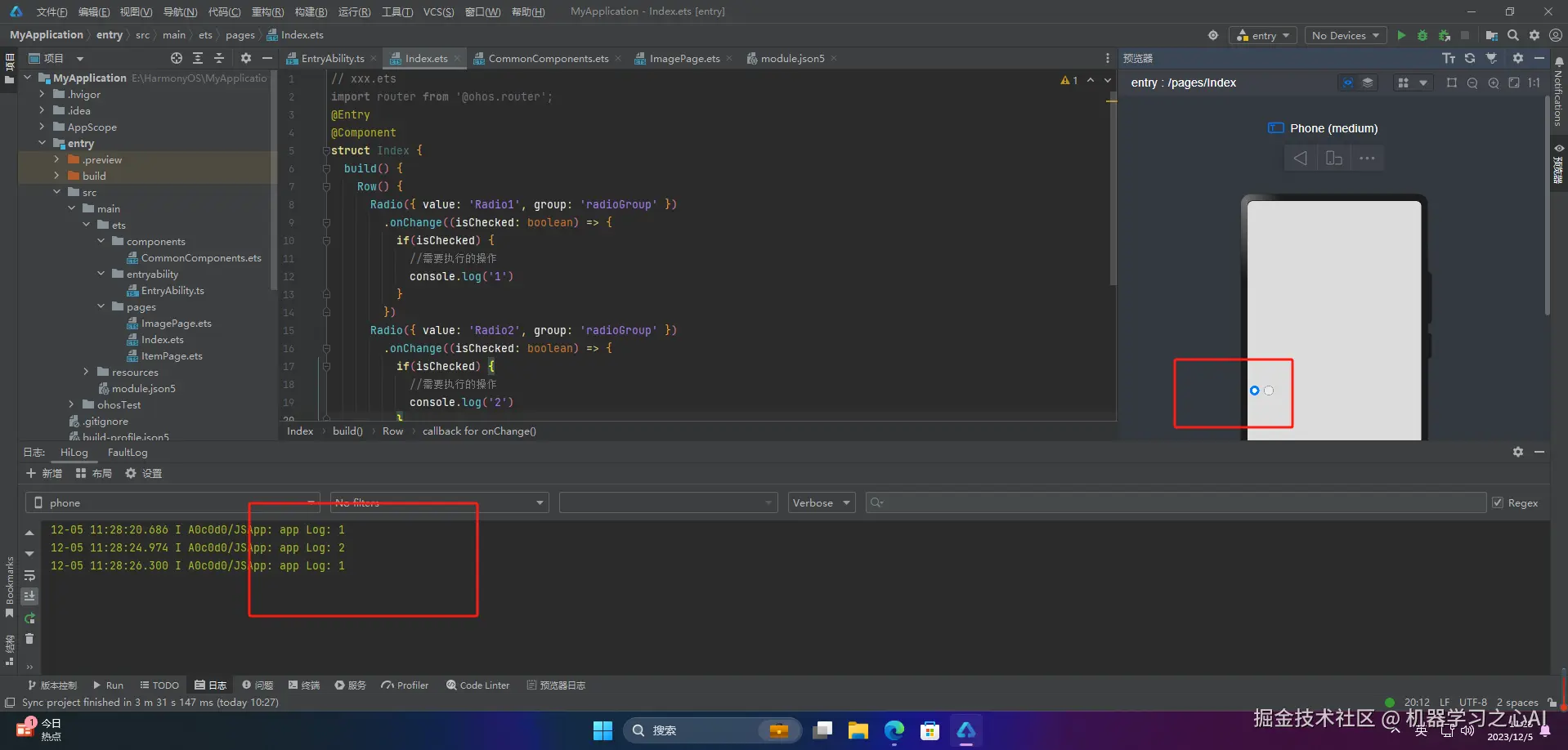Click the back arrow in previewer
Screen dimensions: 1568x750
click(x=1300, y=158)
